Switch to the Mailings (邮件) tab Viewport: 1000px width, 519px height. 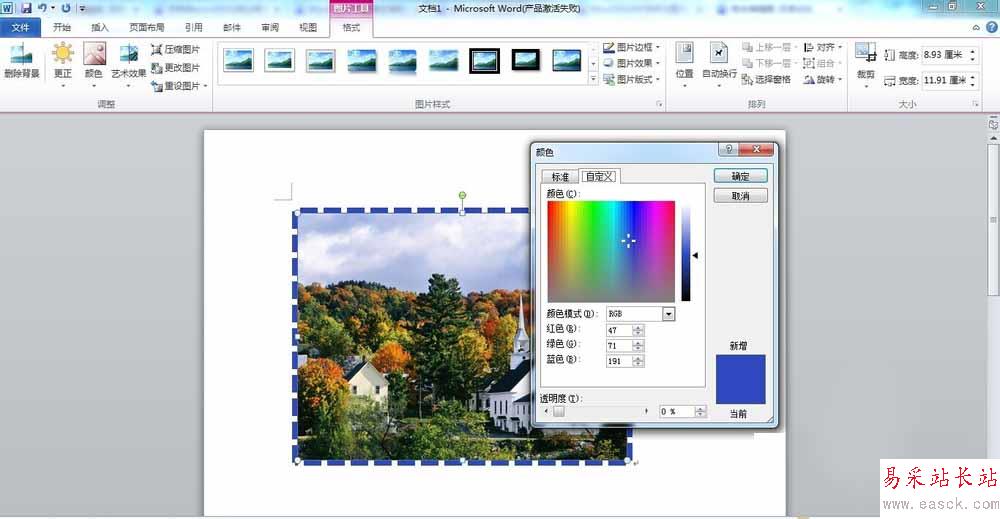pyautogui.click(x=232, y=27)
